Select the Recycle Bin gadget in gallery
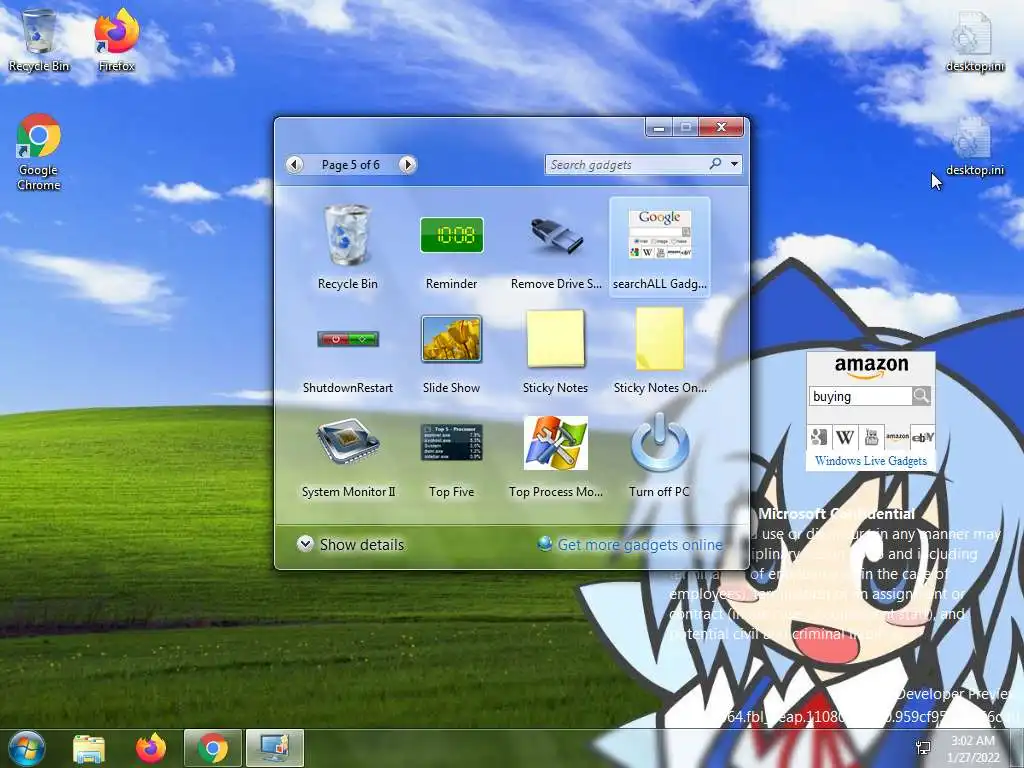 click(x=347, y=247)
